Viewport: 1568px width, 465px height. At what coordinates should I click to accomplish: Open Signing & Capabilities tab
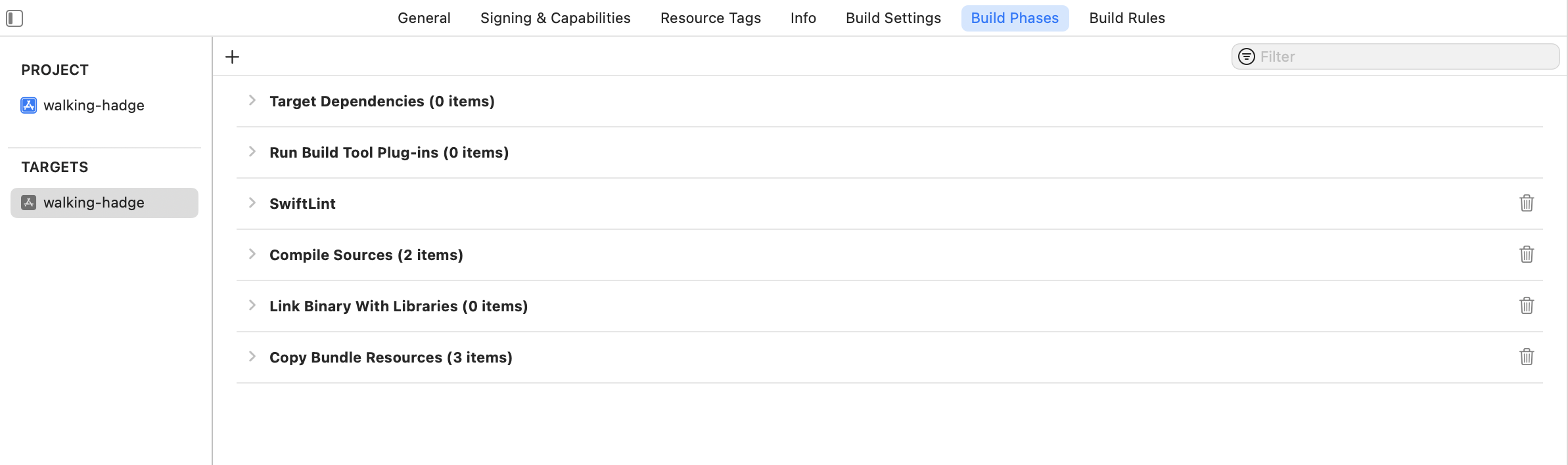click(x=555, y=18)
